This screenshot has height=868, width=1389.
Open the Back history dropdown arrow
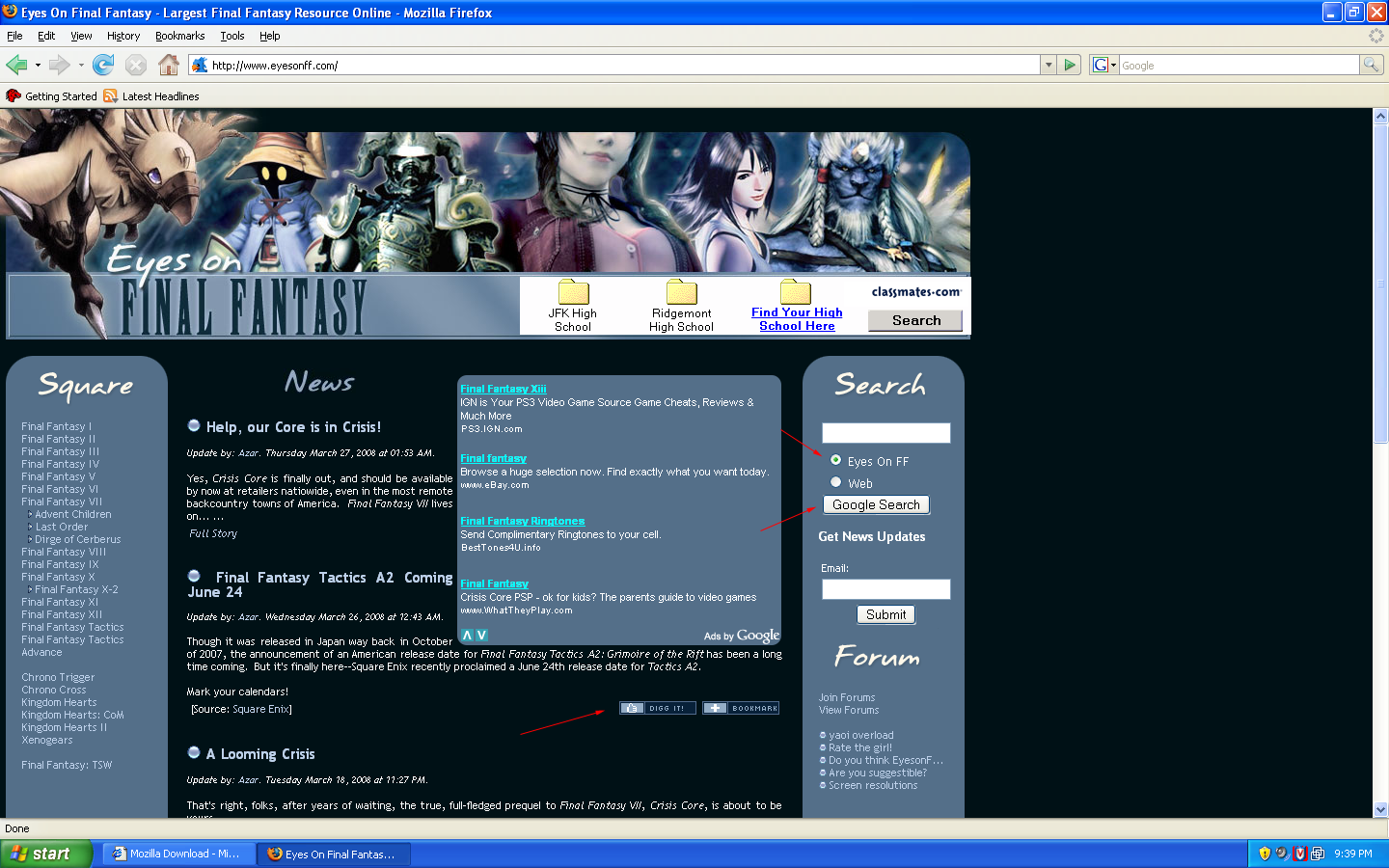[38, 66]
